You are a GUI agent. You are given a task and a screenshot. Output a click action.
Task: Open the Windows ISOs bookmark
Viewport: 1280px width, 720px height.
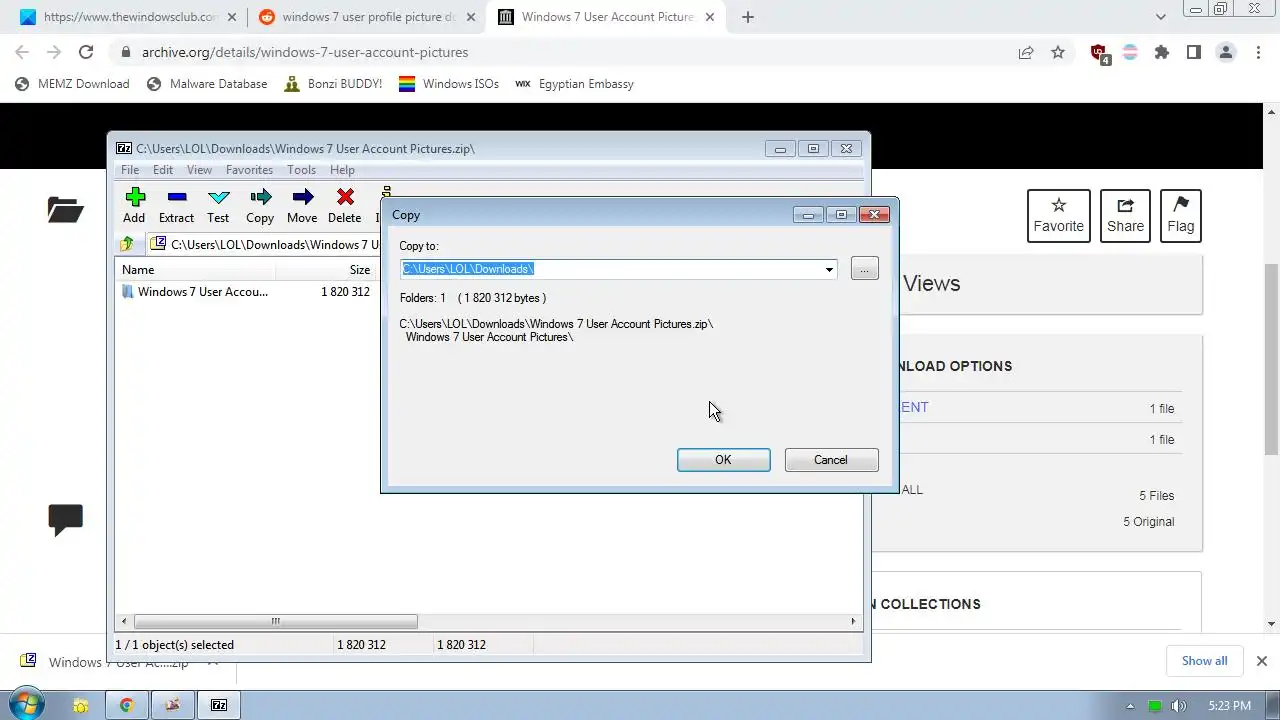pos(449,84)
